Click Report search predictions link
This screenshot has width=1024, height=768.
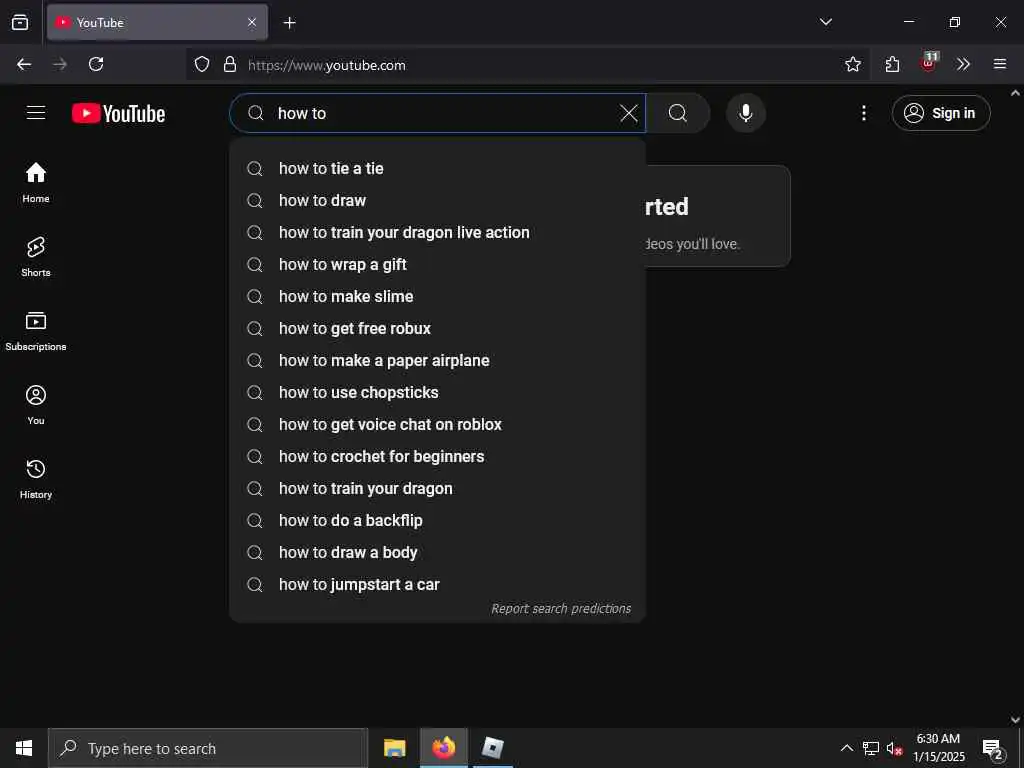tap(561, 609)
